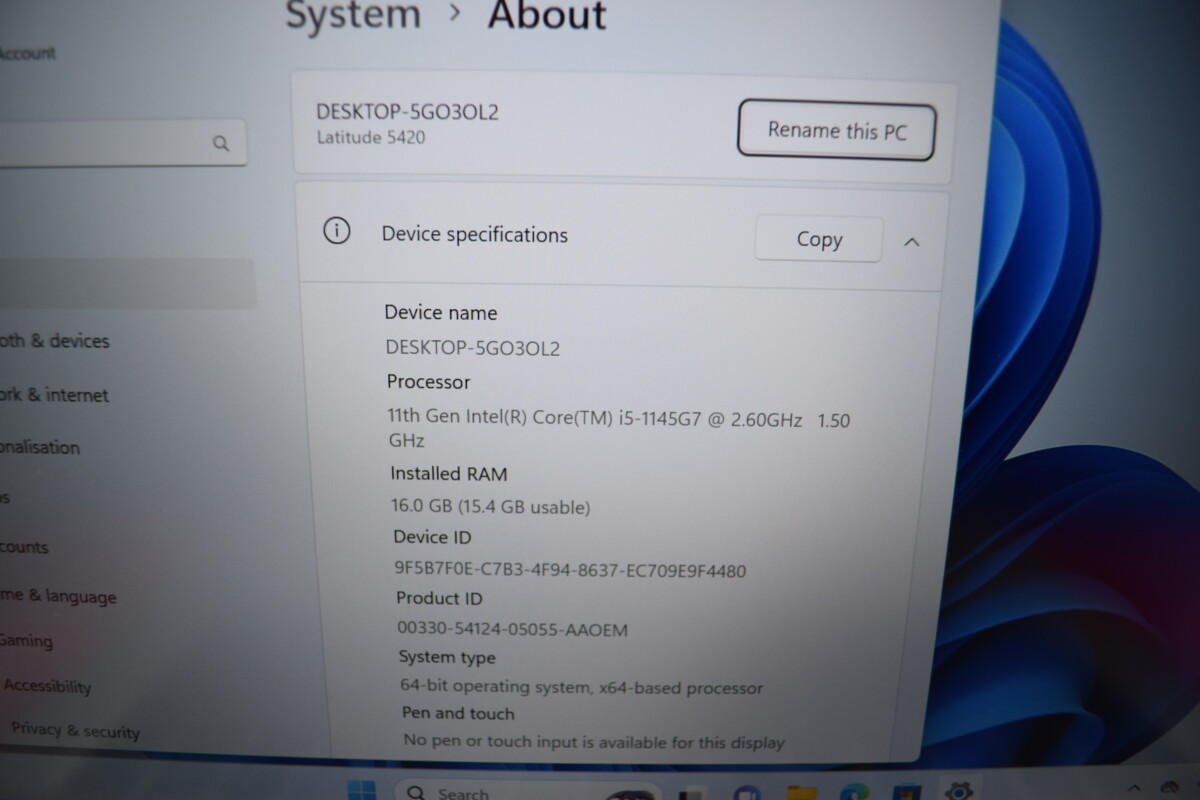Click the System type label
This screenshot has height=800, width=1200.
coord(447,657)
